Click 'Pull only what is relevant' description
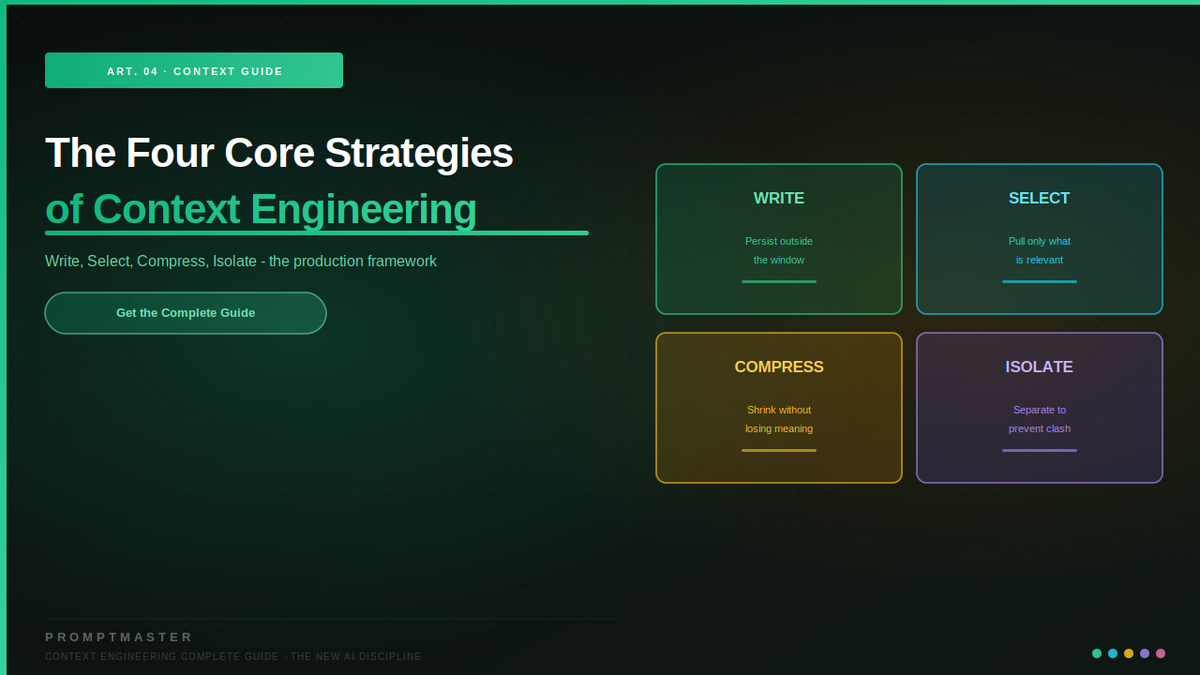Image resolution: width=1200 pixels, height=675 pixels. pos(1039,250)
